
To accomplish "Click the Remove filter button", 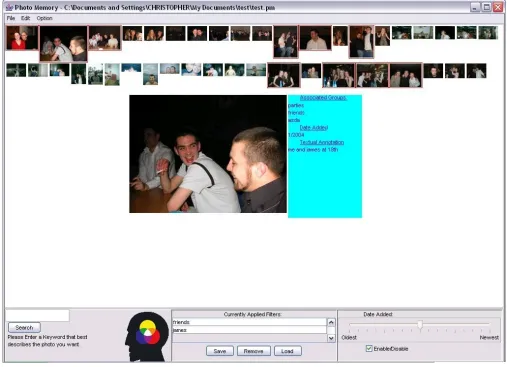I will click(253, 351).
